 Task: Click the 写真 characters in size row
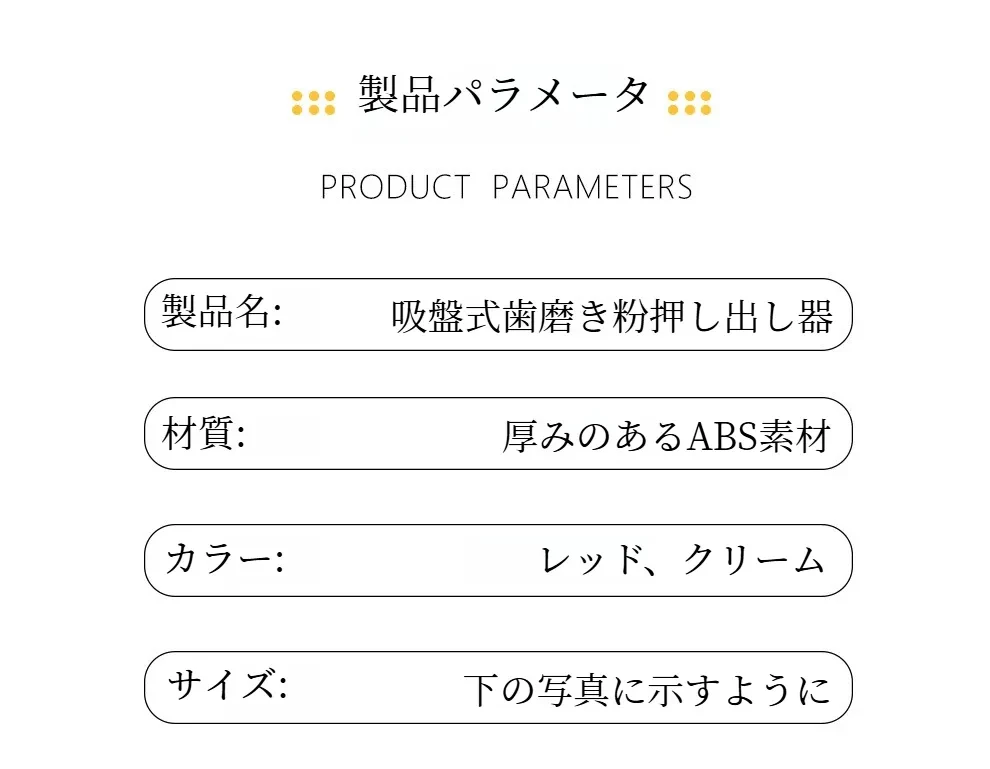tap(573, 689)
